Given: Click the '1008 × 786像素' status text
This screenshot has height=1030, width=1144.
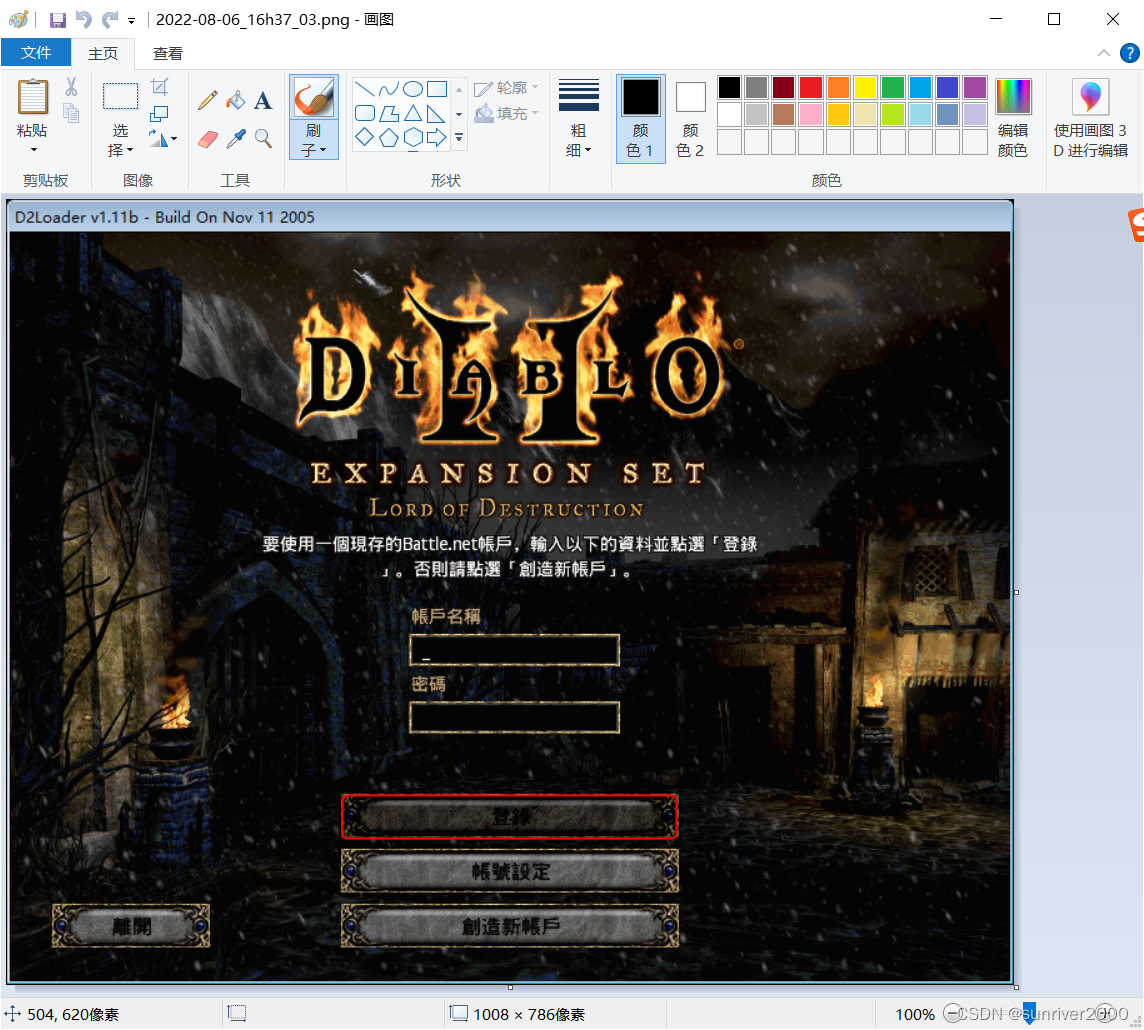Looking at the screenshot, I should pyautogui.click(x=529, y=1015).
